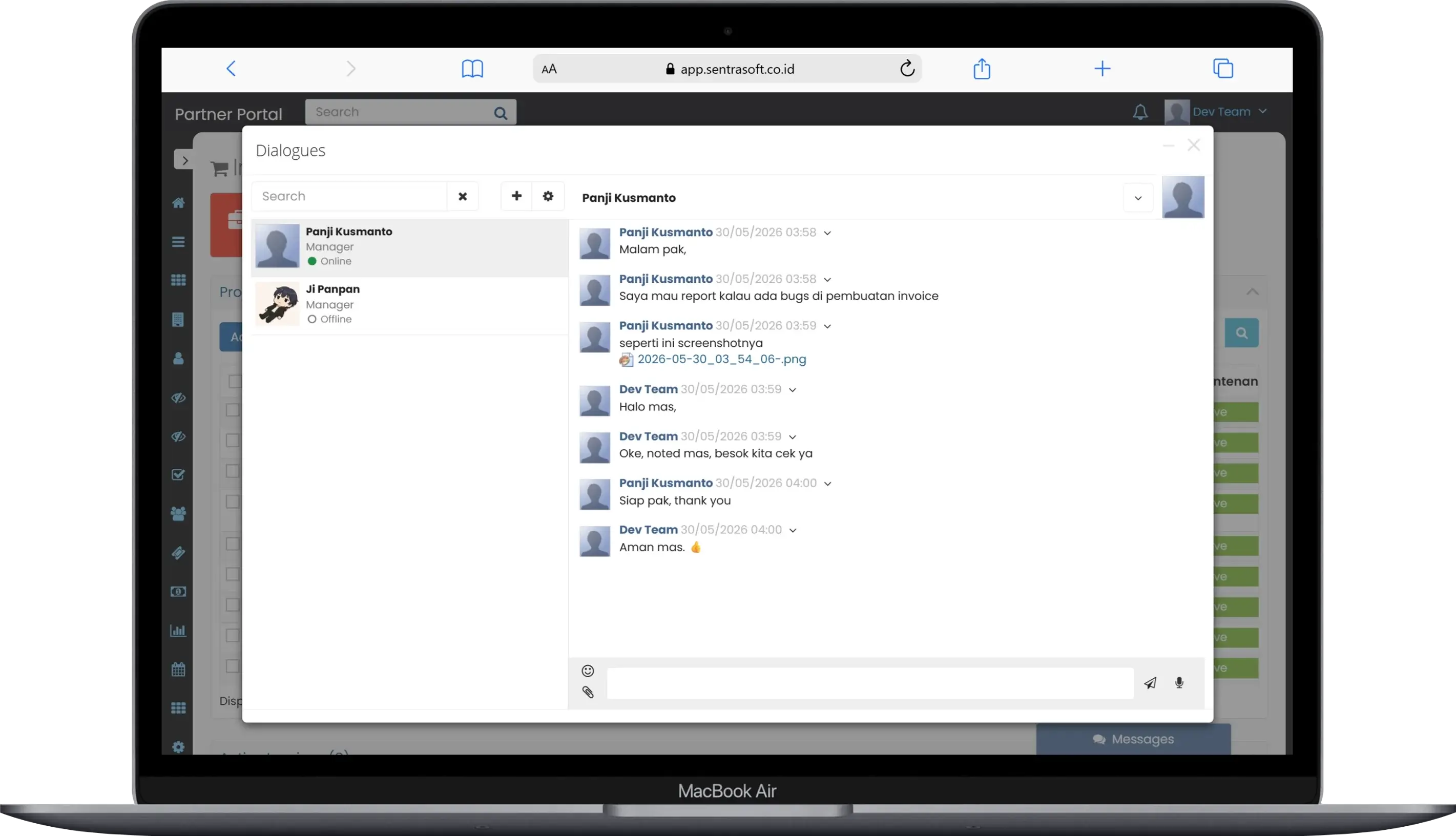1456x836 pixels.
Task: Click the Dev Team sender name on "Halo mas,"
Action: (x=648, y=389)
